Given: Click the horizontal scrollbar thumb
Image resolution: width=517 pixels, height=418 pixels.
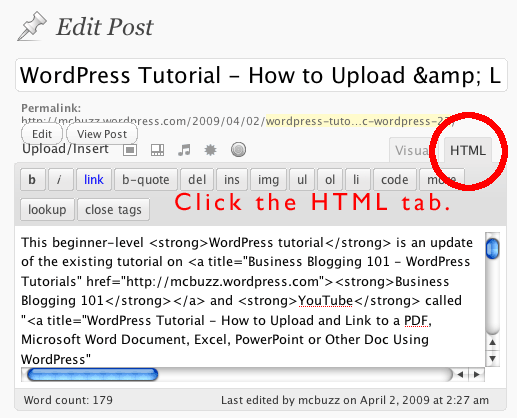Looking at the screenshot, I should [92, 375].
